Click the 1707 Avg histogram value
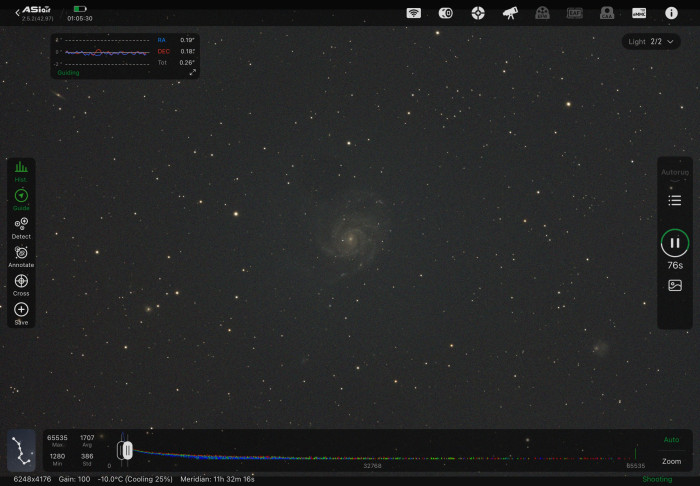 coord(87,438)
